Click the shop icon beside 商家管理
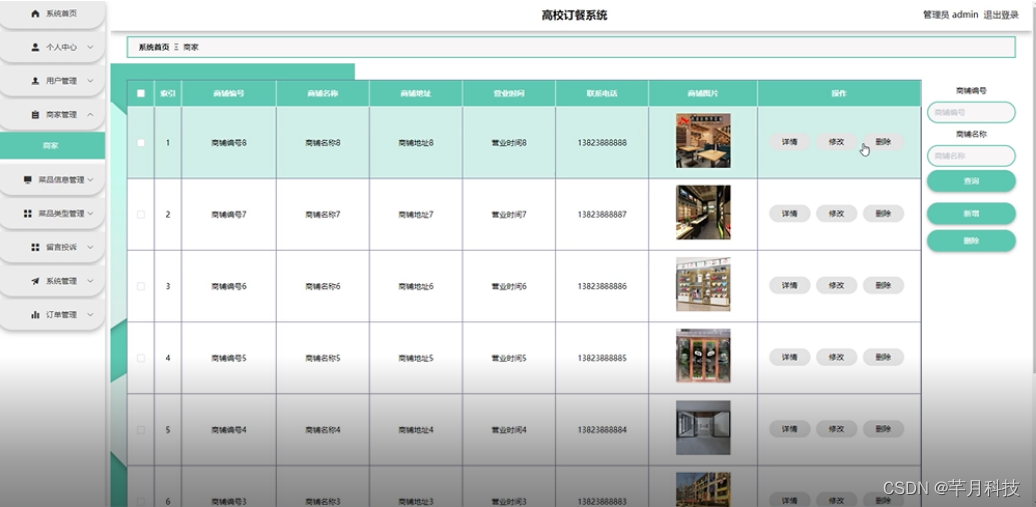1036x507 pixels. coord(35,114)
